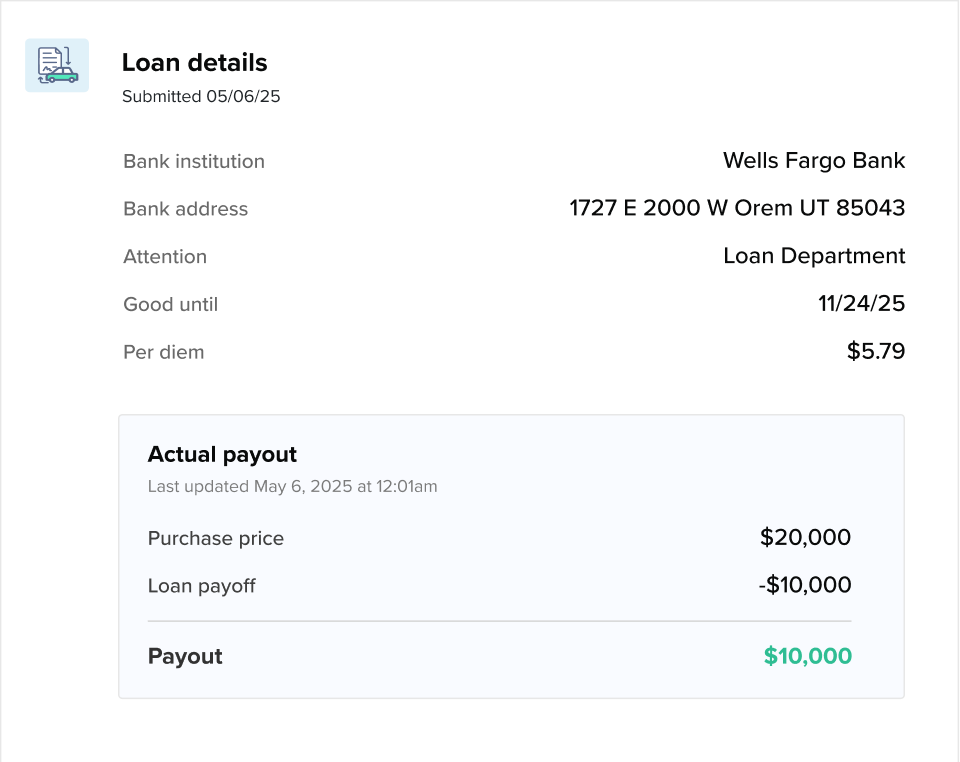The image size is (960, 762).
Task: Click the Orem UT street address
Action: pyautogui.click(x=736, y=208)
